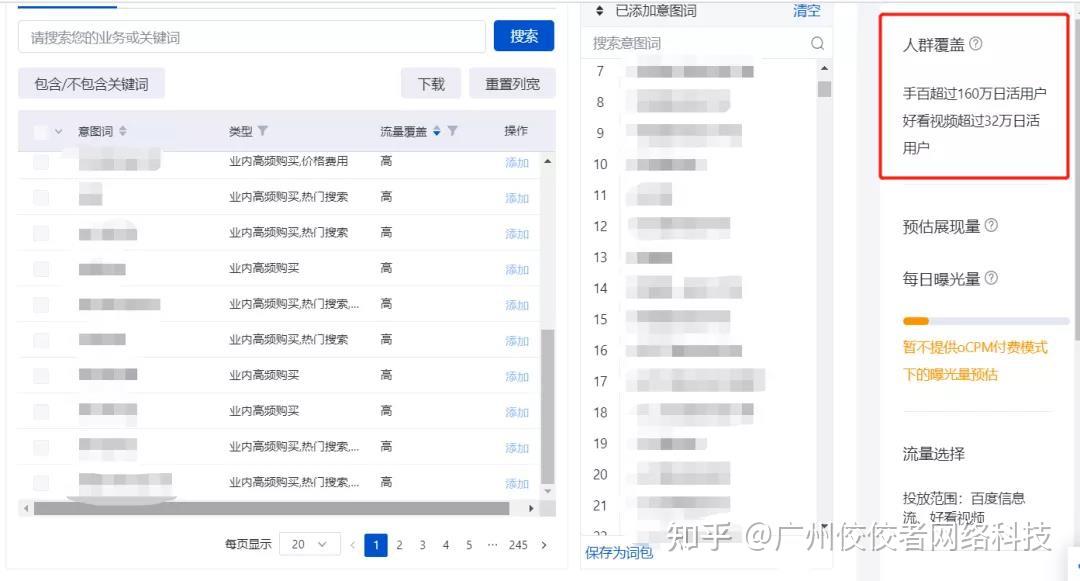Open the 流量覆盖 column filter icon
Image resolution: width=1080 pixels, height=581 pixels.
pos(453,131)
